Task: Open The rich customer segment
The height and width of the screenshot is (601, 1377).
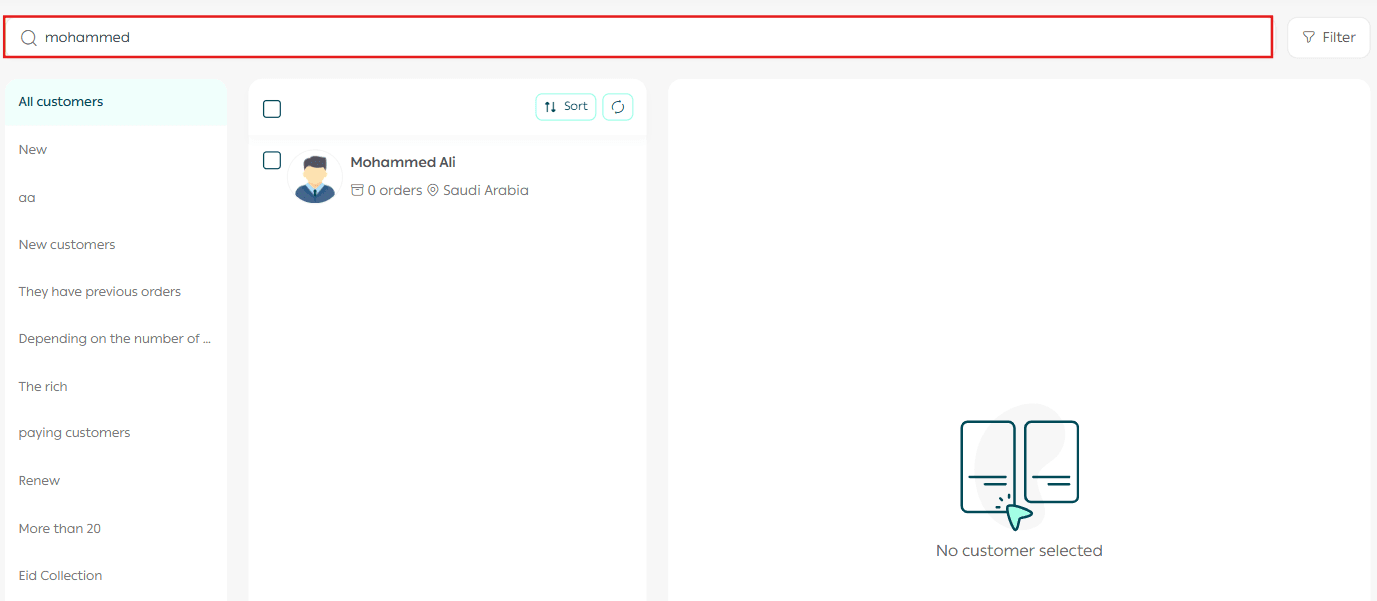Action: [43, 387]
